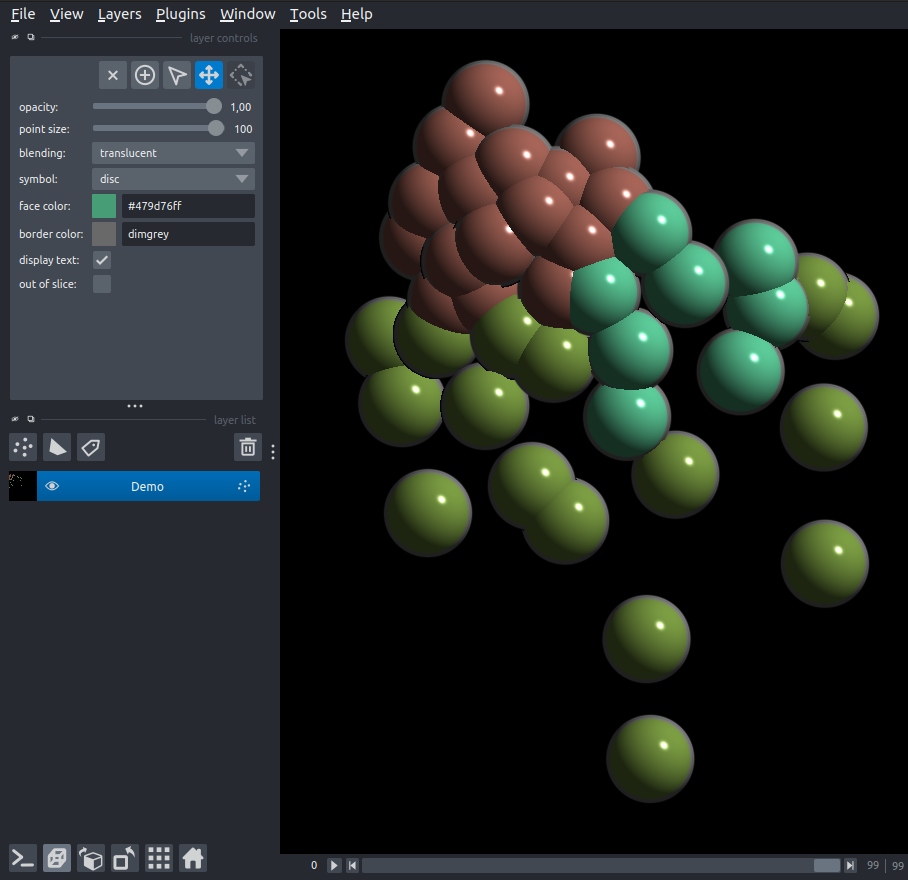Delete the selected layer
This screenshot has width=908, height=880.
[247, 447]
